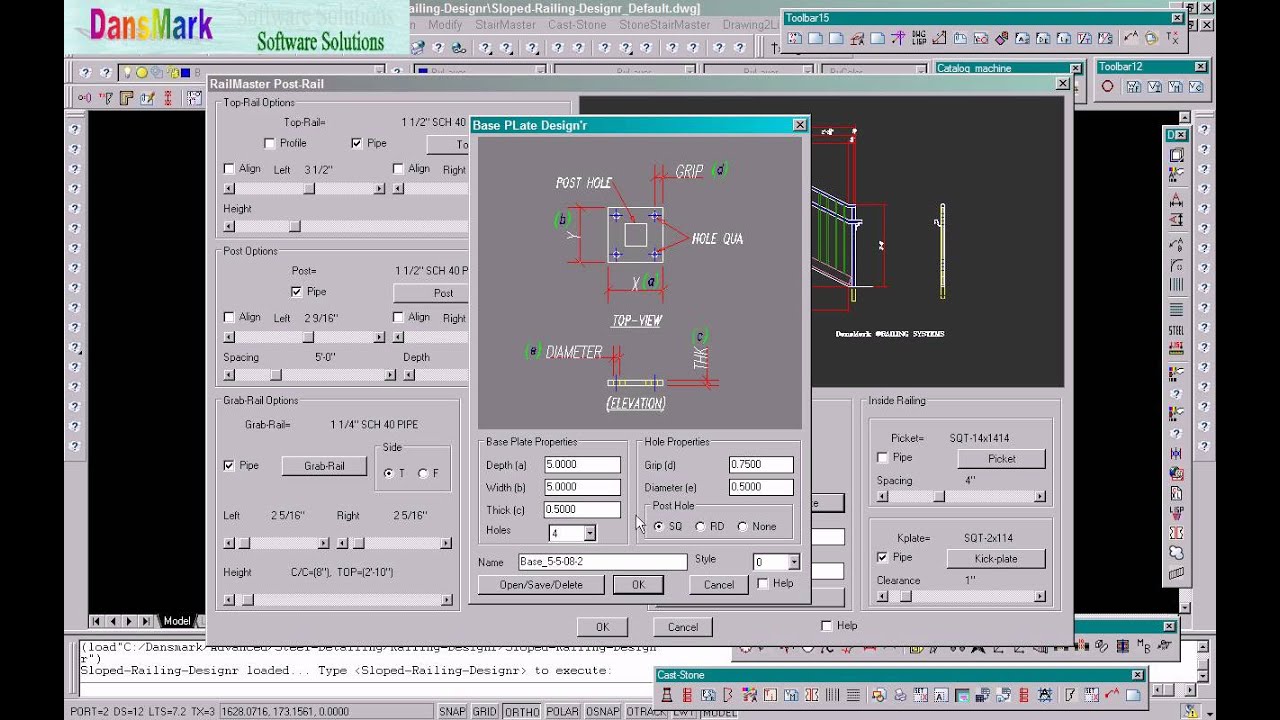Click the right arrow of the Picket Spacing slider
Screen dimensions: 1280x720
(x=1040, y=497)
